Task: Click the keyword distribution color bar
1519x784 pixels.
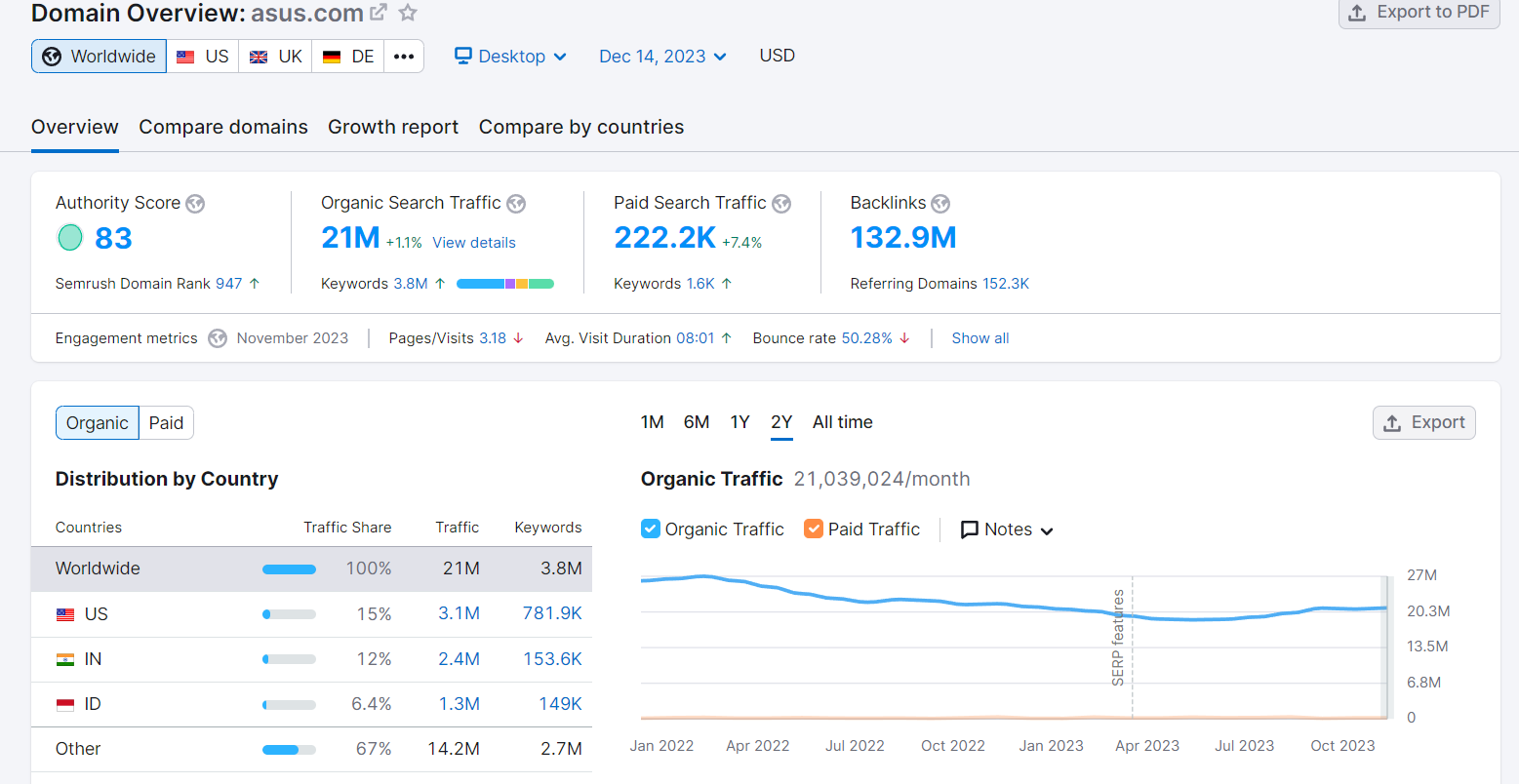Action: [x=505, y=284]
